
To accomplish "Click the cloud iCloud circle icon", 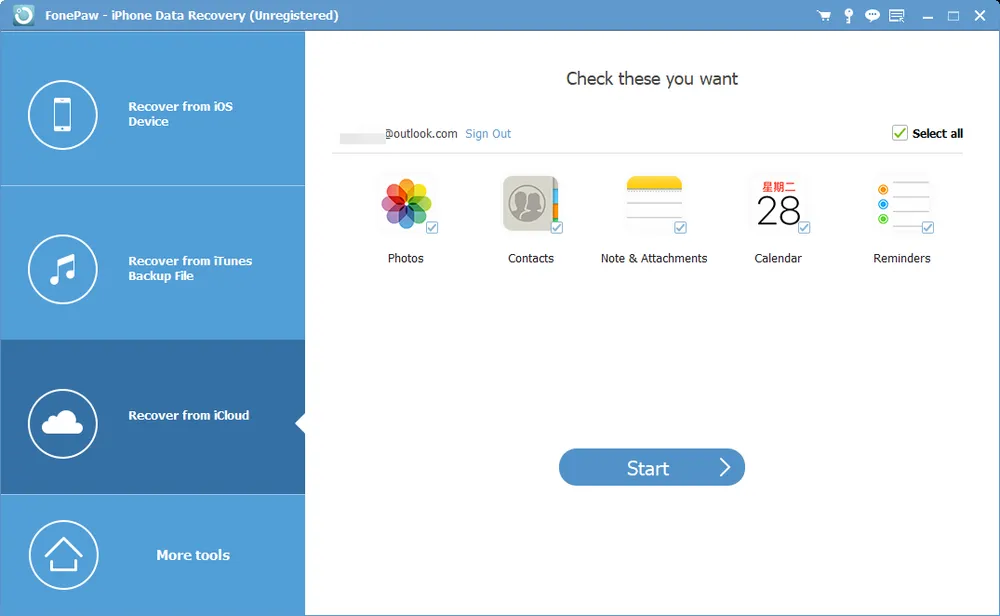I will point(62,423).
